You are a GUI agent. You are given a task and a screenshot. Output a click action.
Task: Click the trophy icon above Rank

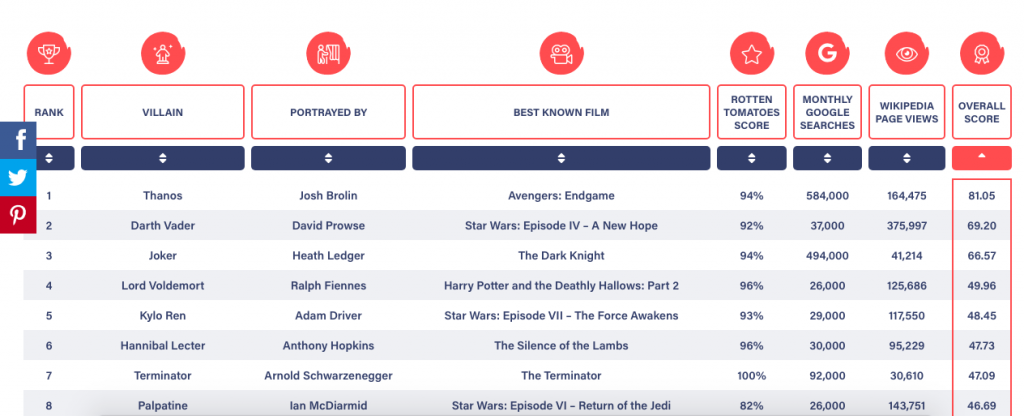47,52
